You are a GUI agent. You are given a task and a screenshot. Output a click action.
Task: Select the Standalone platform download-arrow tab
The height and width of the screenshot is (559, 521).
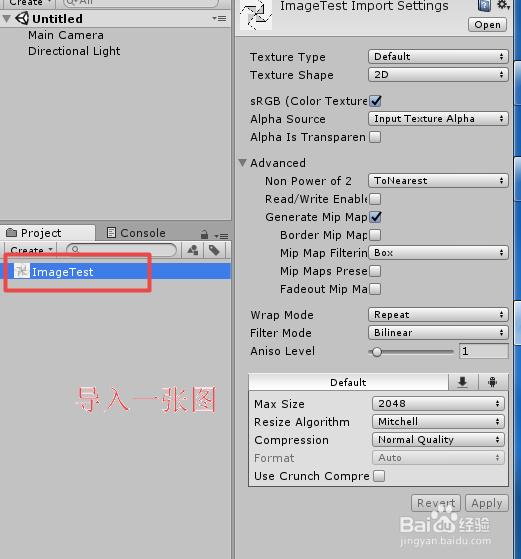coord(463,382)
